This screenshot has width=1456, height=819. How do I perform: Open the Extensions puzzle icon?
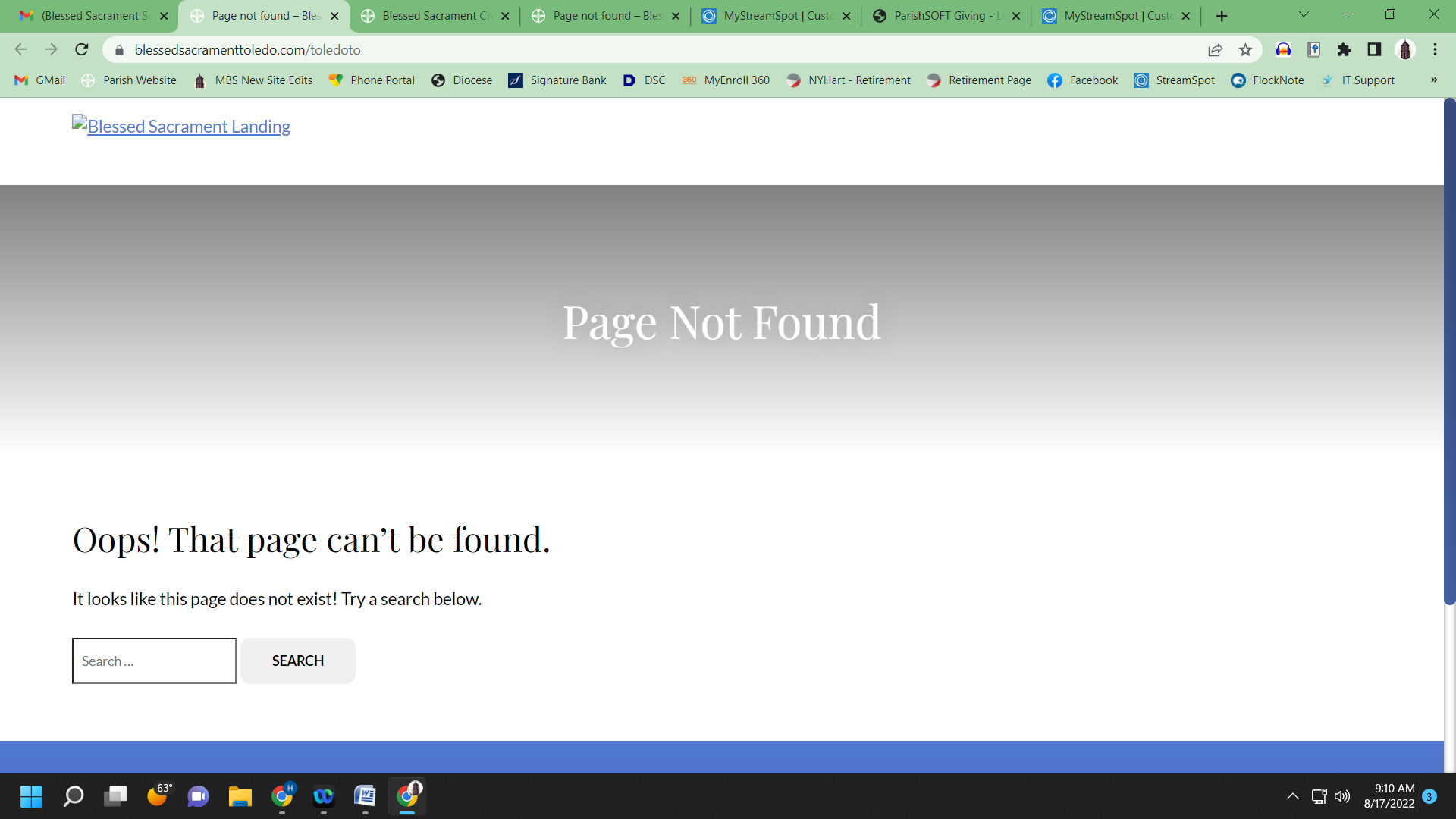click(x=1344, y=49)
